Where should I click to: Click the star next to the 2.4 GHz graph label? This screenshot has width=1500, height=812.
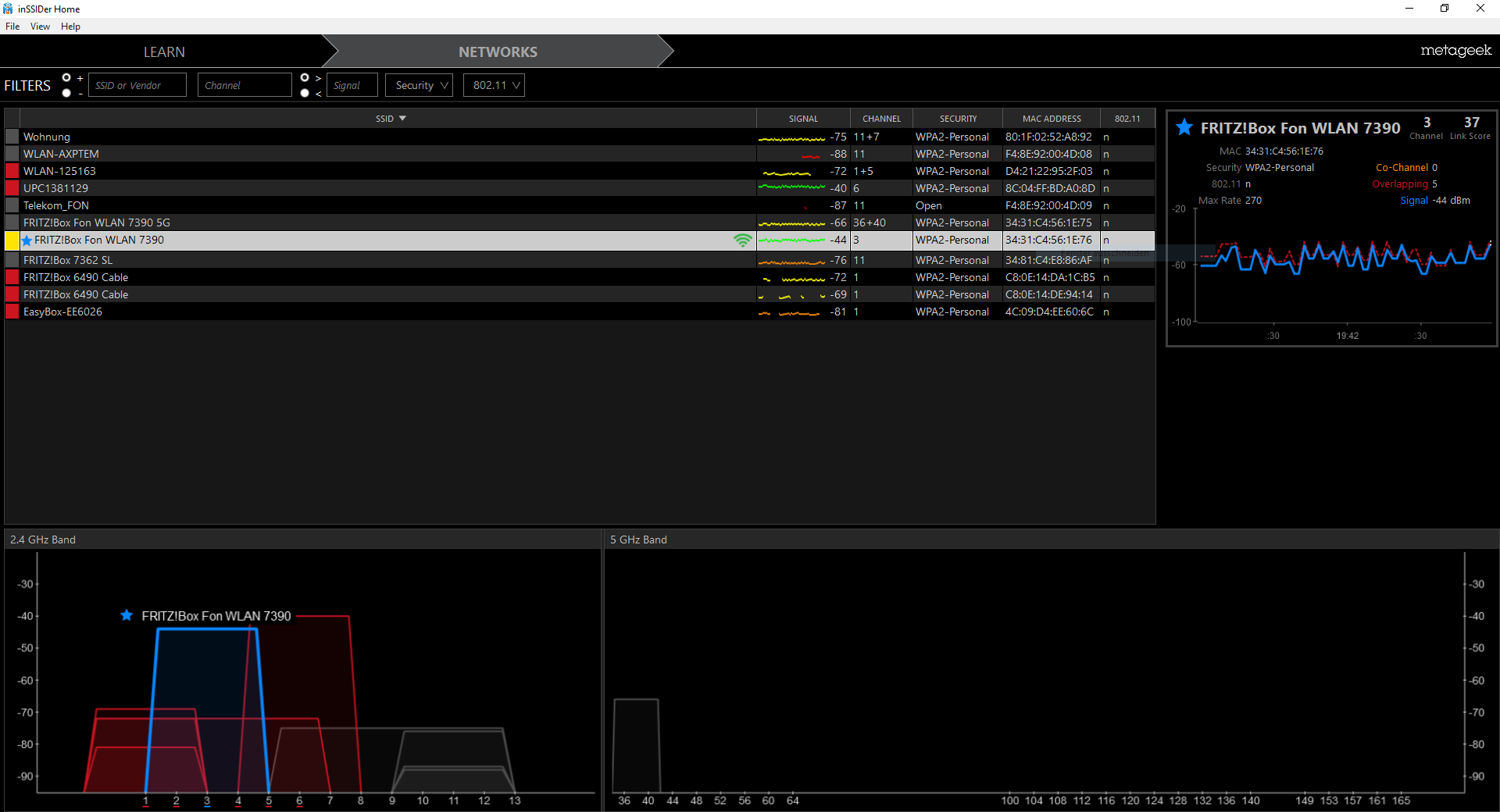point(127,615)
